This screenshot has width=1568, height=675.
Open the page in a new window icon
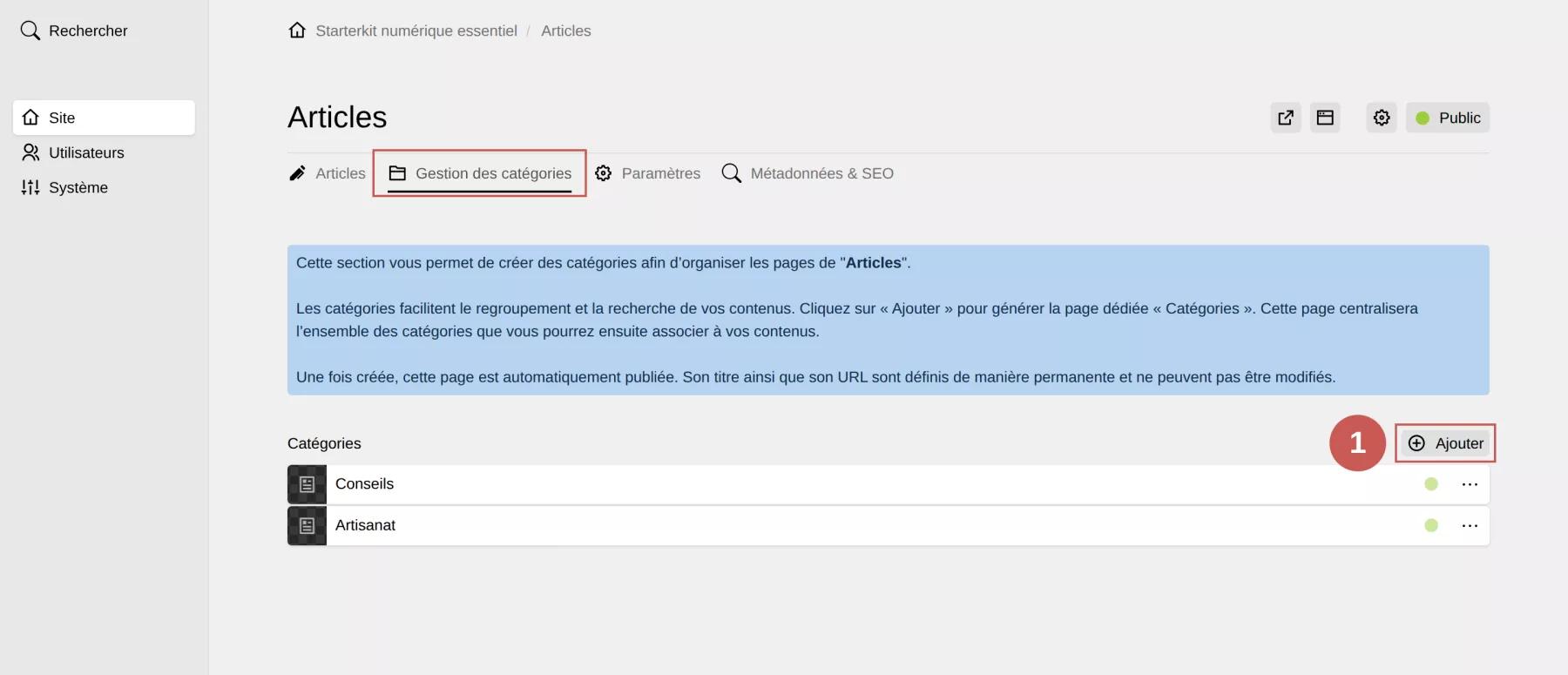pyautogui.click(x=1286, y=118)
